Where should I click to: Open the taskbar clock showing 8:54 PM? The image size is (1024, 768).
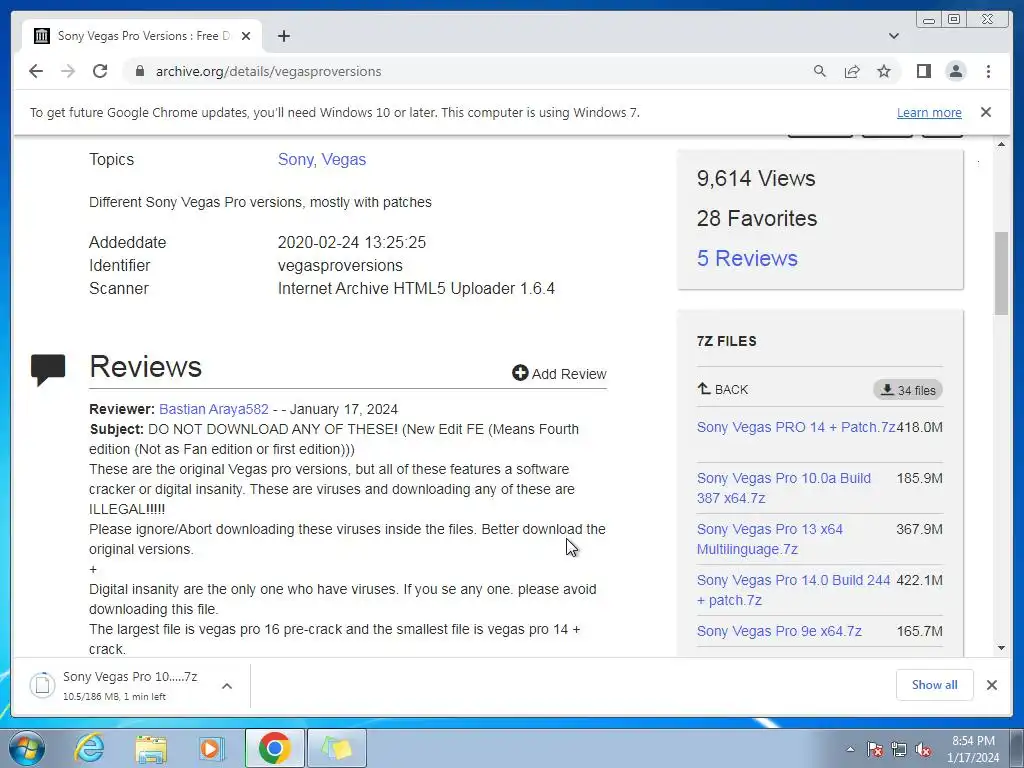pyautogui.click(x=973, y=749)
